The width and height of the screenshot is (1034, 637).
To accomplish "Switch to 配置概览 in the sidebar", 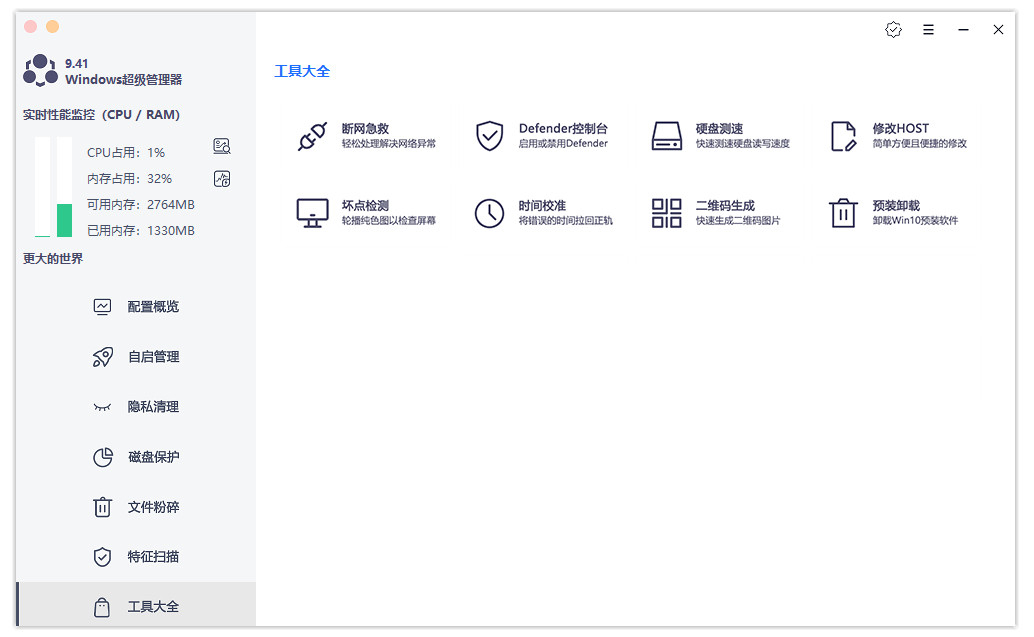I will [130, 307].
